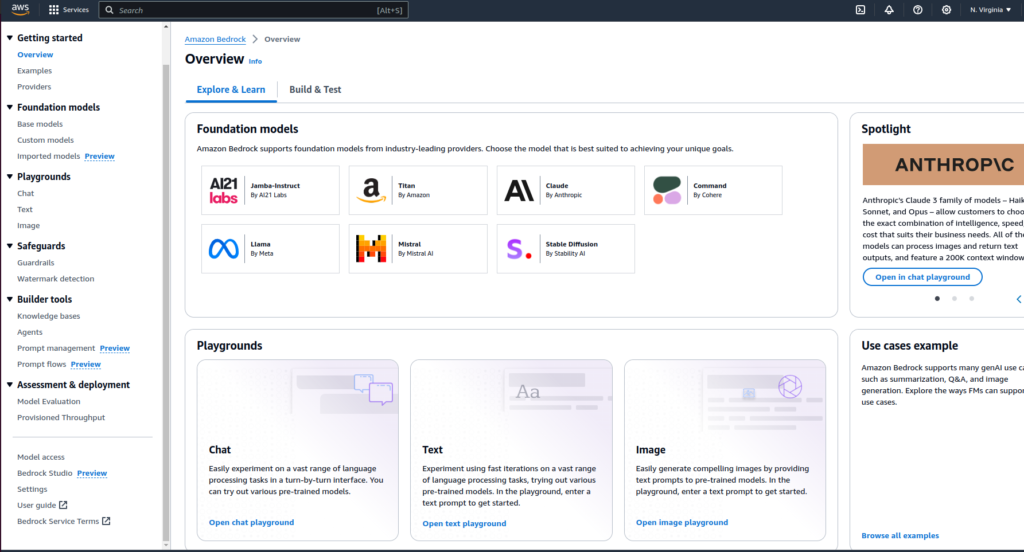1024x552 pixels.
Task: Open Provisioned Throughput in the sidebar
Action: pyautogui.click(x=61, y=417)
